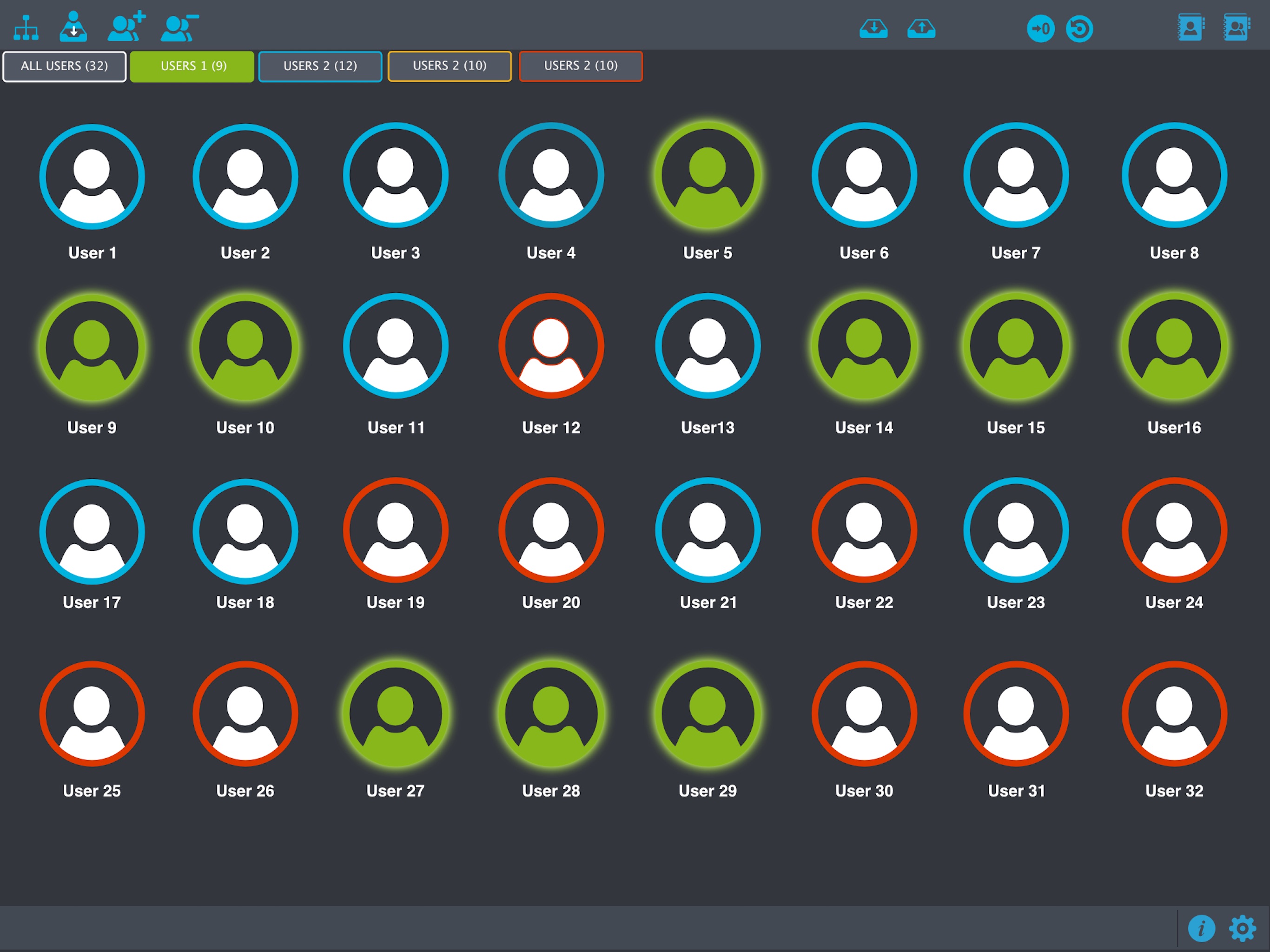Select the yellow USERS 2 (10) tab
The height and width of the screenshot is (952, 1270).
(450, 66)
